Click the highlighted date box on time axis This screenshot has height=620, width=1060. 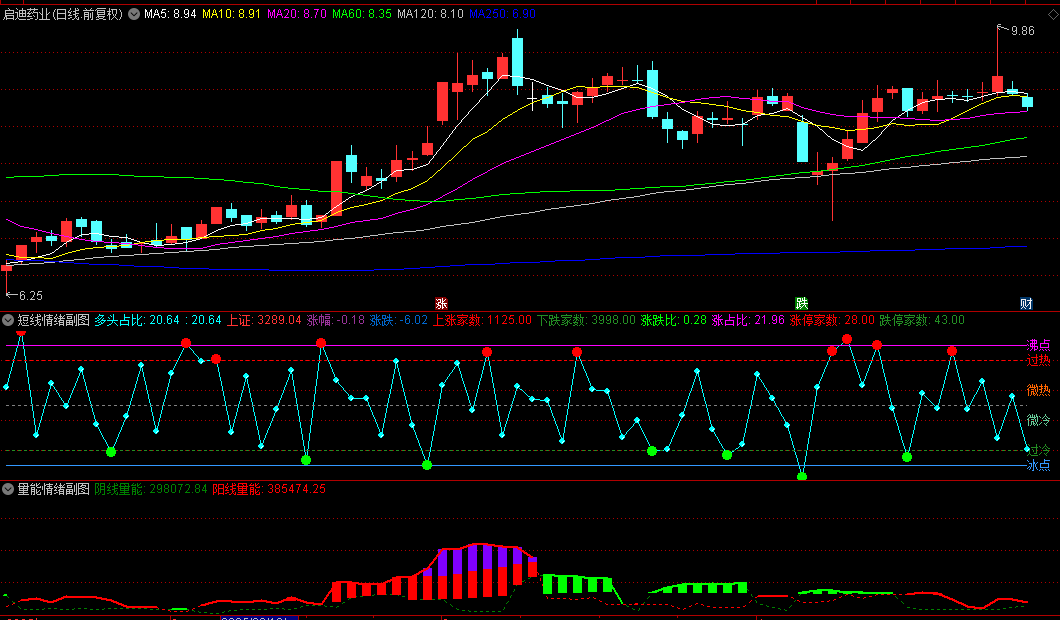click(x=260, y=617)
